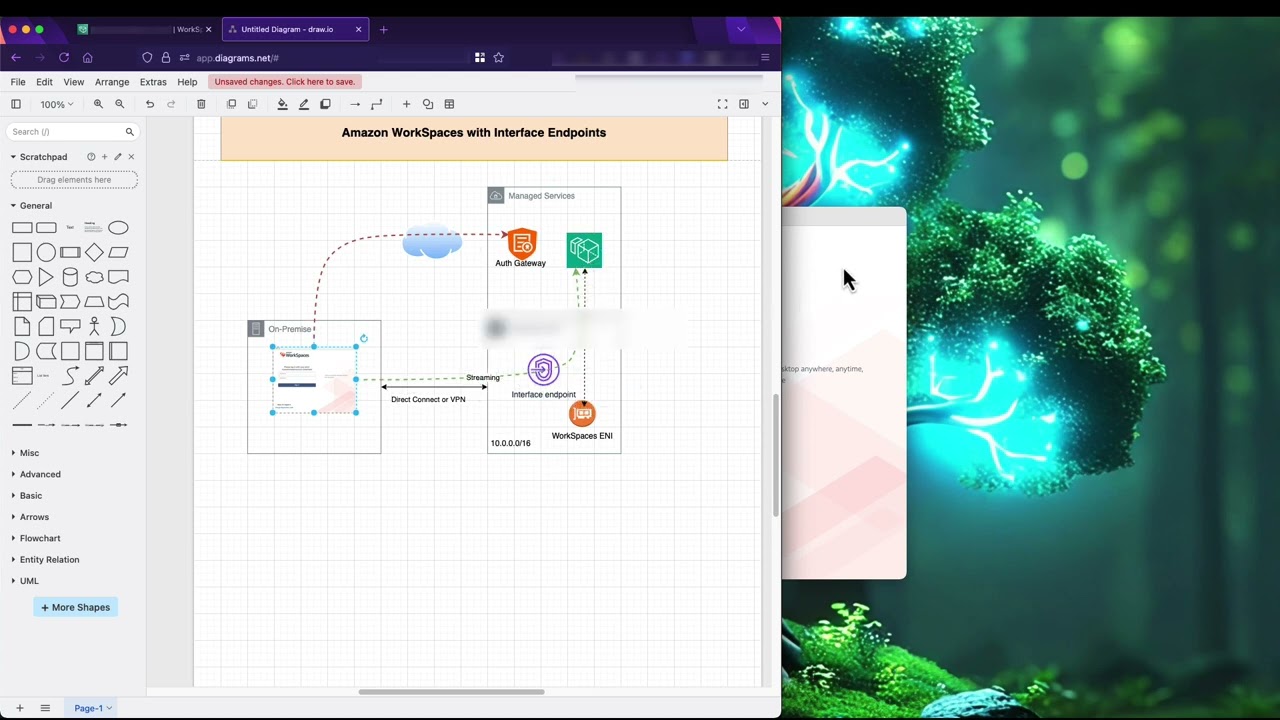Bookmark this page with star icon
This screenshot has height=720, width=1280.
pos(499,58)
